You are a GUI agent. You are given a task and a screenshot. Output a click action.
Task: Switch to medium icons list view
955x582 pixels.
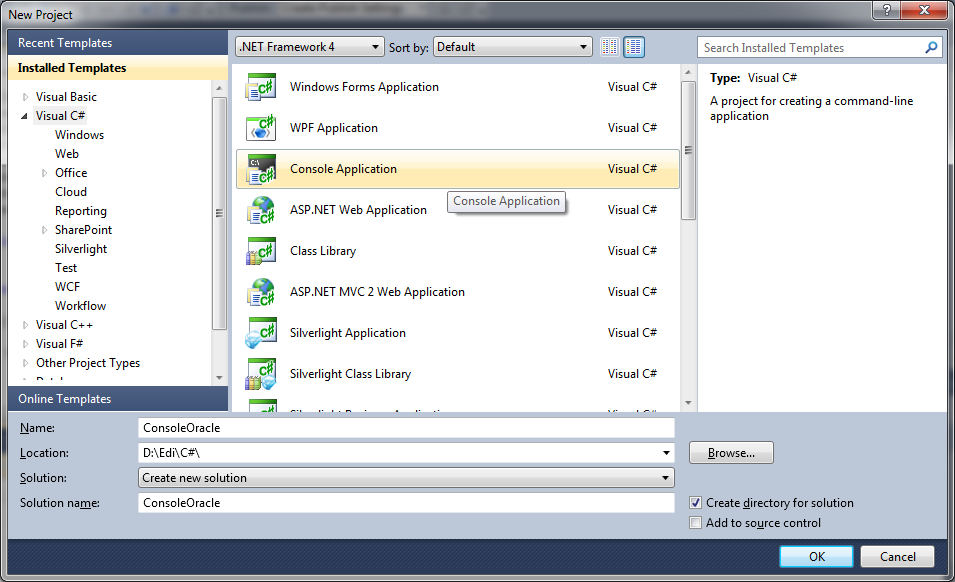634,47
